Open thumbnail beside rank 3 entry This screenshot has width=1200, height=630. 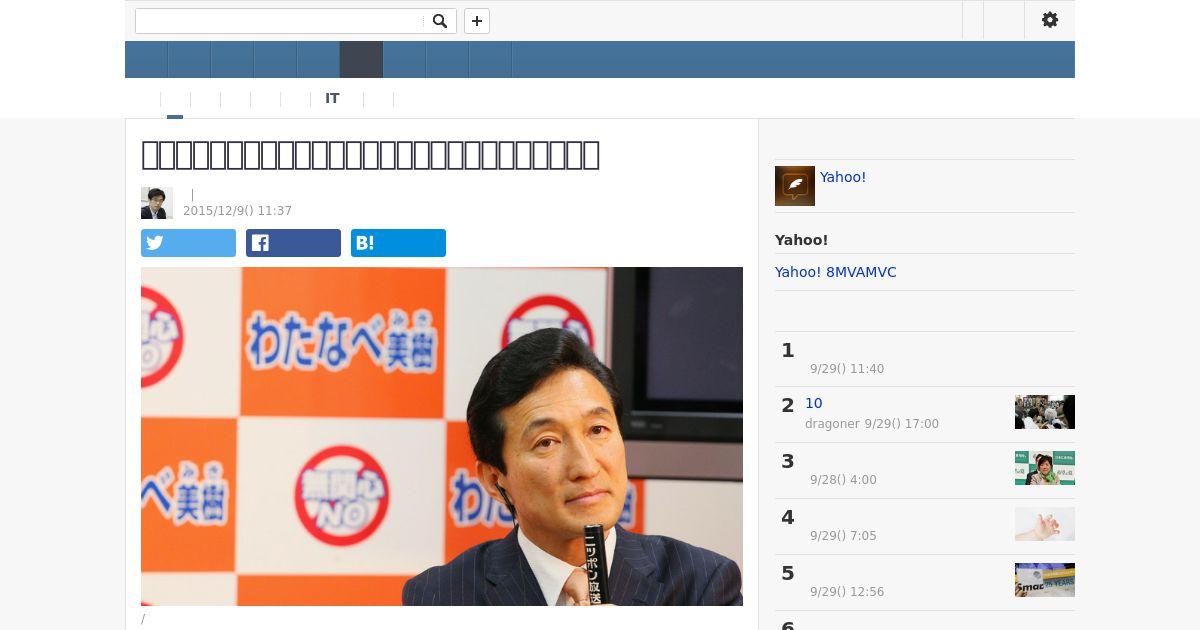[x=1045, y=468]
